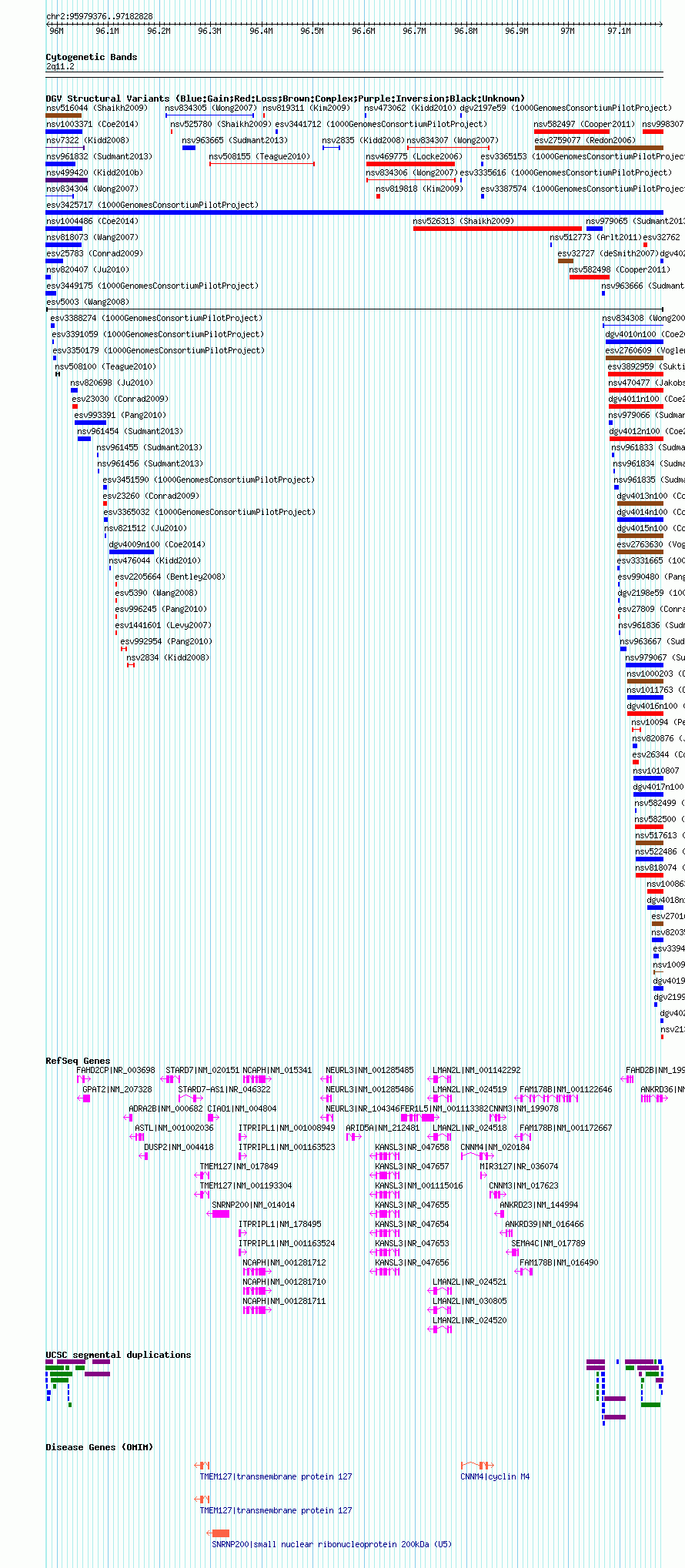This screenshot has width=685, height=1568.
Task: Open OMIM entry CNNM4|cyclin M4
Action: click(495, 1476)
